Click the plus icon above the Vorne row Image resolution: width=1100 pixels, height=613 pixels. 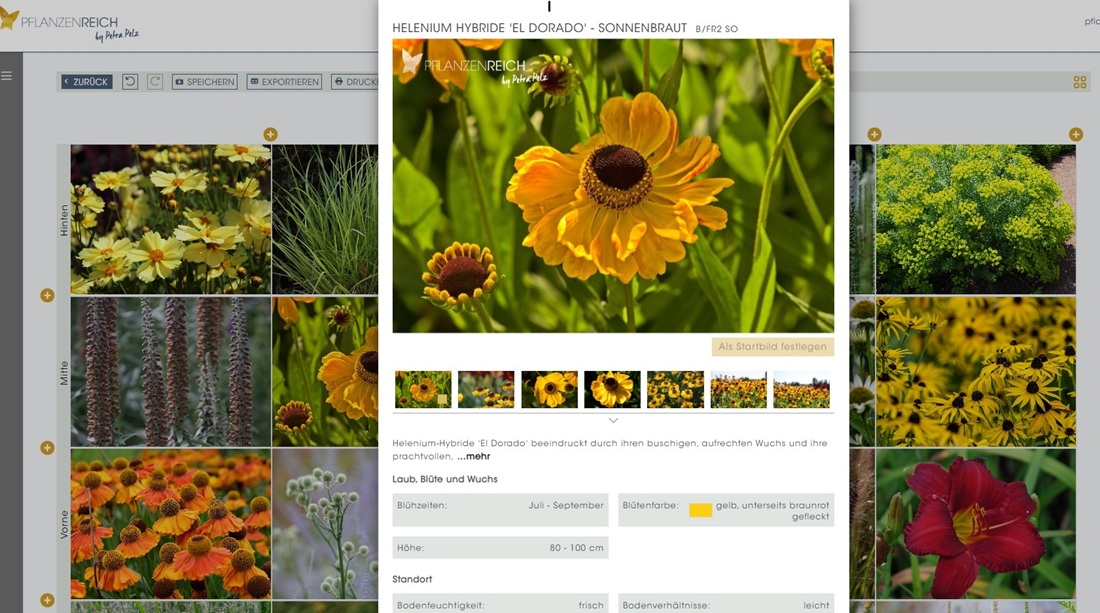(x=47, y=447)
